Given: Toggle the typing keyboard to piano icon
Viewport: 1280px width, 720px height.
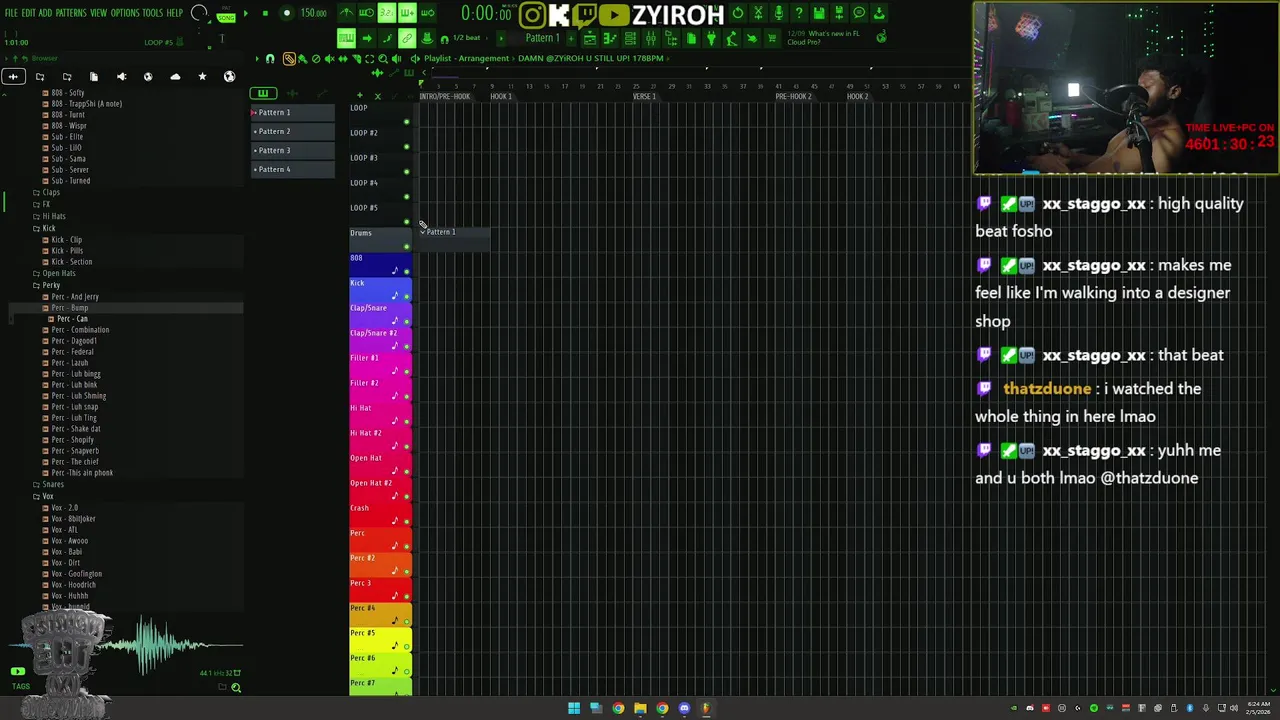Looking at the screenshot, I should pyautogui.click(x=346, y=38).
